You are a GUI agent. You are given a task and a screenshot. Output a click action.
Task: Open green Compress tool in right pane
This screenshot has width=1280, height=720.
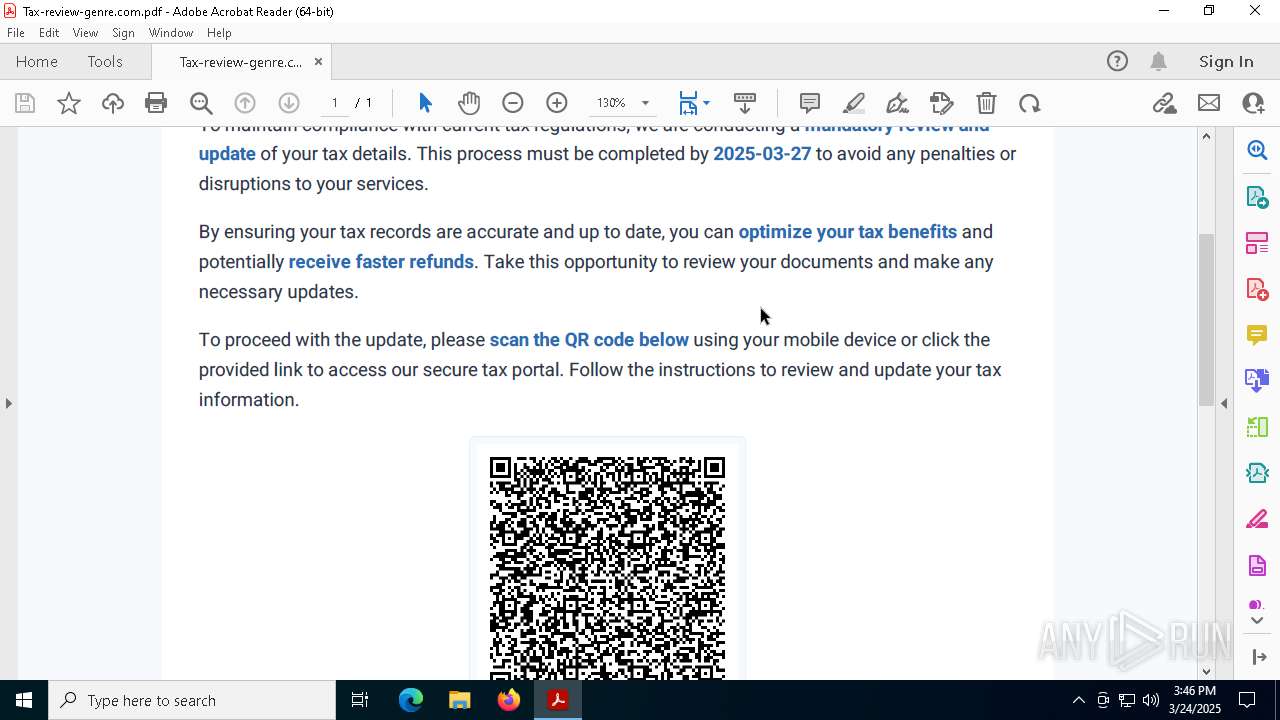coord(1257,427)
